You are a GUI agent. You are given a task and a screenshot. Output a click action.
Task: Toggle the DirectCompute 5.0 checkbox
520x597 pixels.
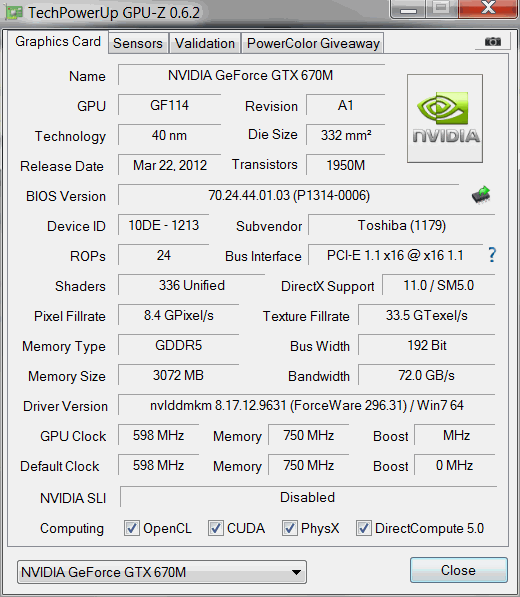363,528
